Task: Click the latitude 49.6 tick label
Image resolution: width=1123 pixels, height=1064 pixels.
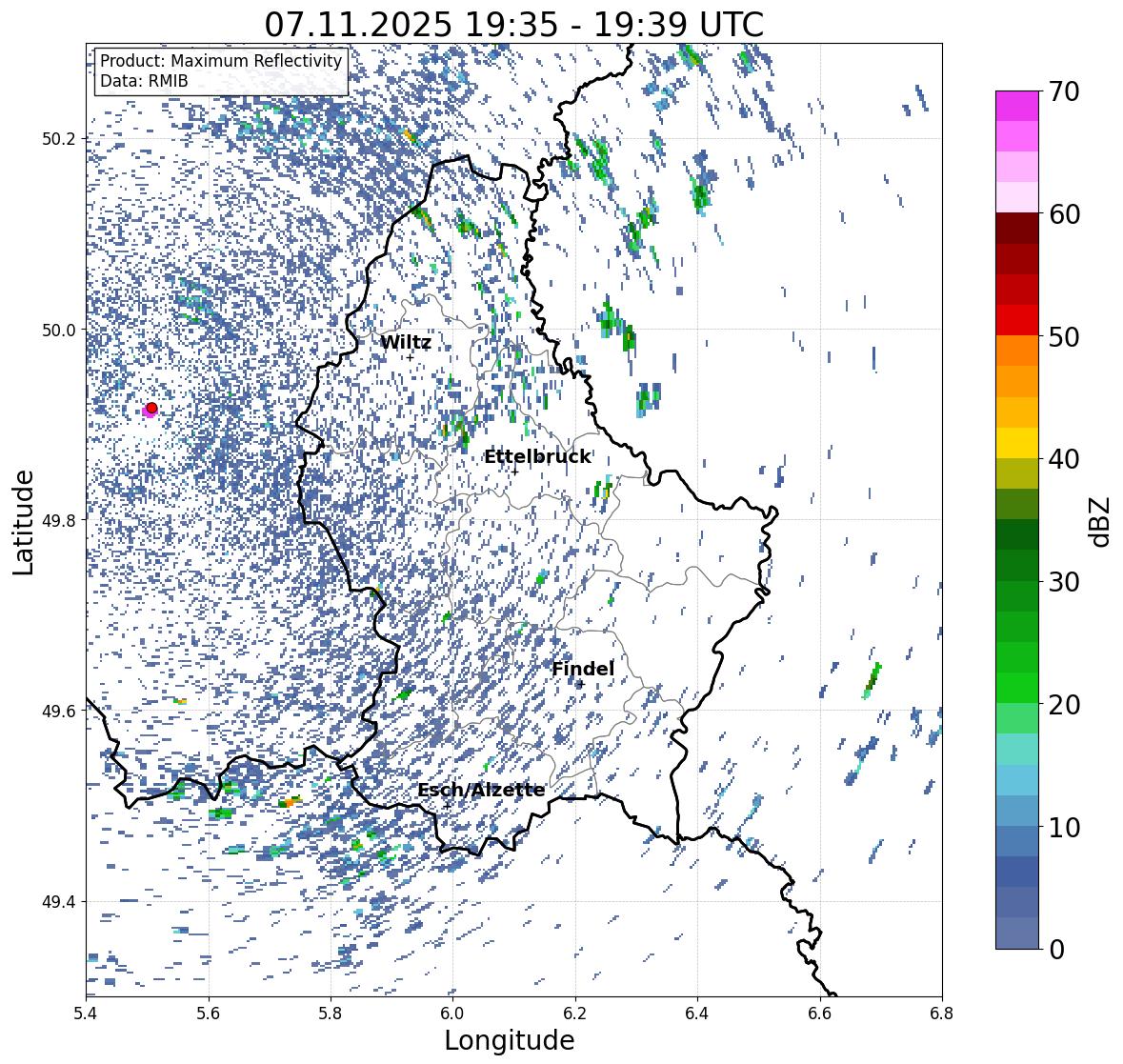Action: pos(60,711)
